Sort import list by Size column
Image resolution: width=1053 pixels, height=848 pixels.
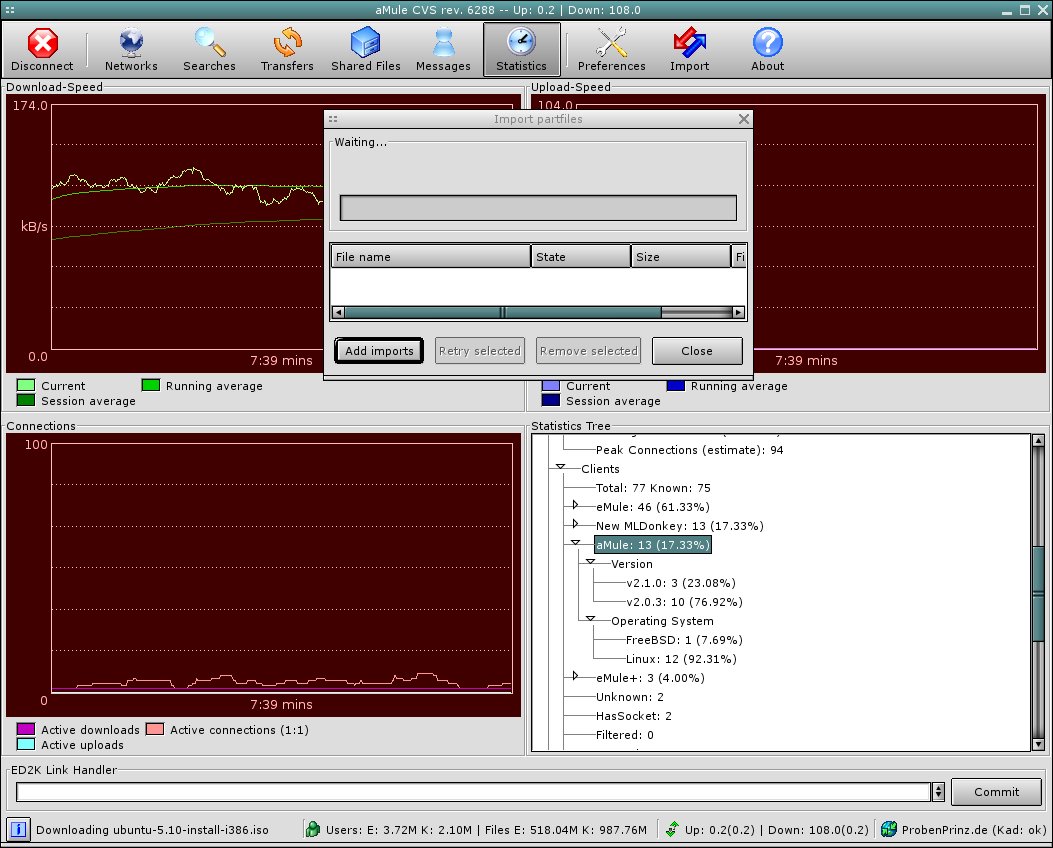coord(681,256)
